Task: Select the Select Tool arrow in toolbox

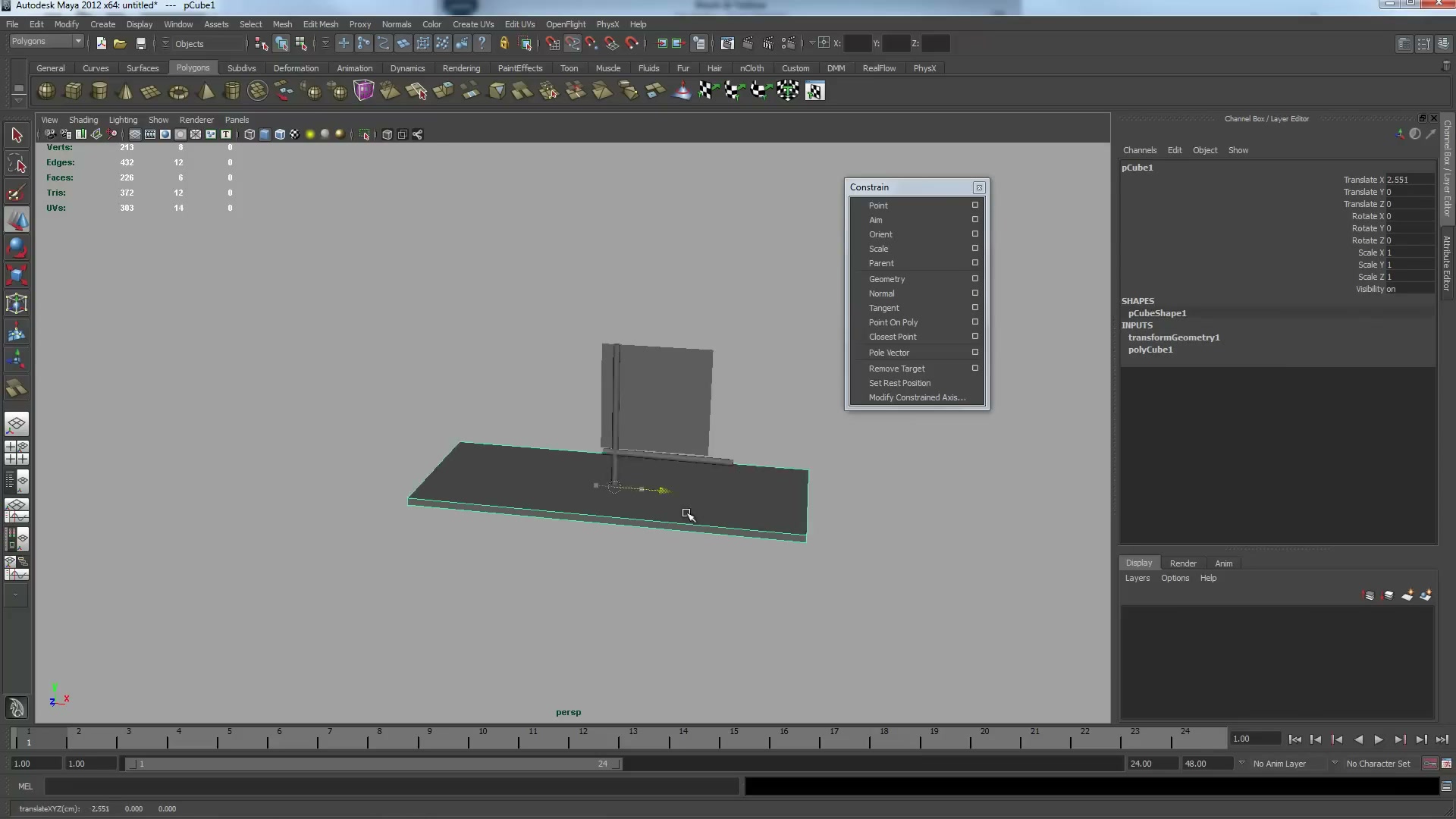Action: pos(17,136)
